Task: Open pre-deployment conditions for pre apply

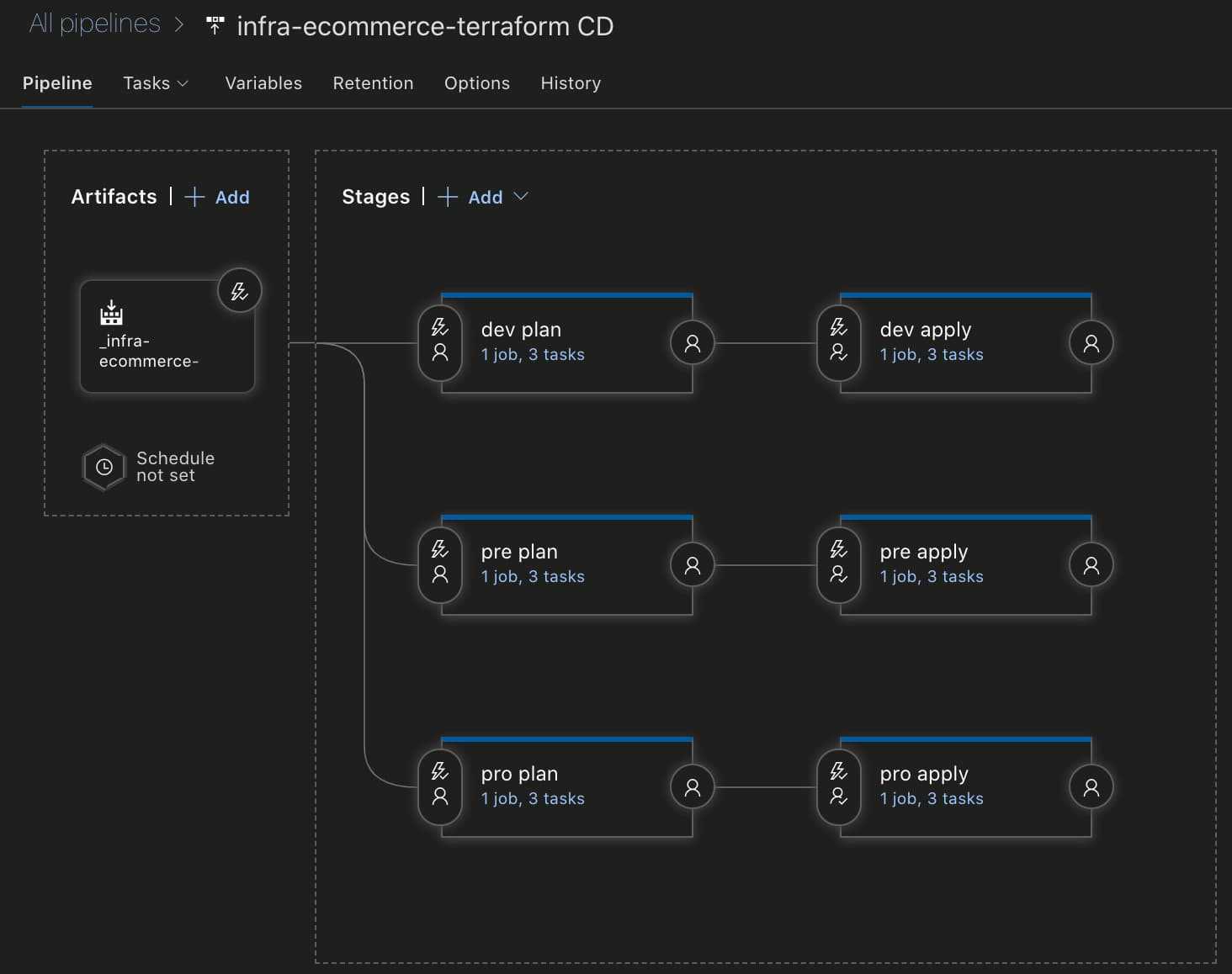Action: tap(839, 564)
